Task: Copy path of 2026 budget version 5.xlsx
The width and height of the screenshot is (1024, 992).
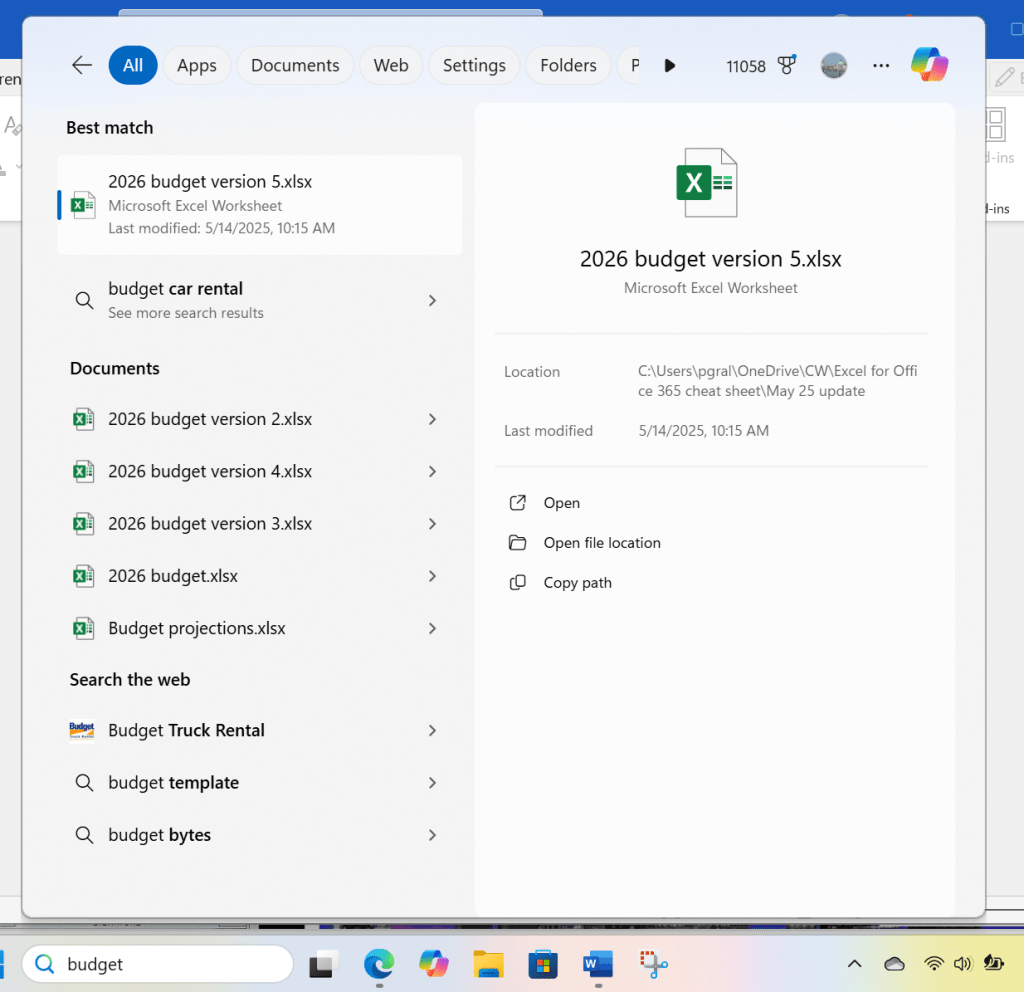Action: pos(575,582)
